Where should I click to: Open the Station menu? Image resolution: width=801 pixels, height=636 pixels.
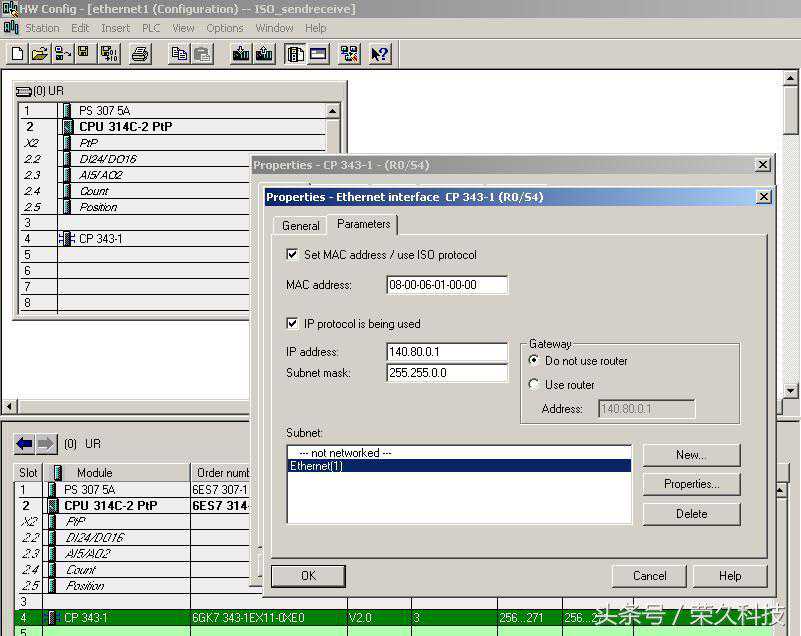coord(42,28)
